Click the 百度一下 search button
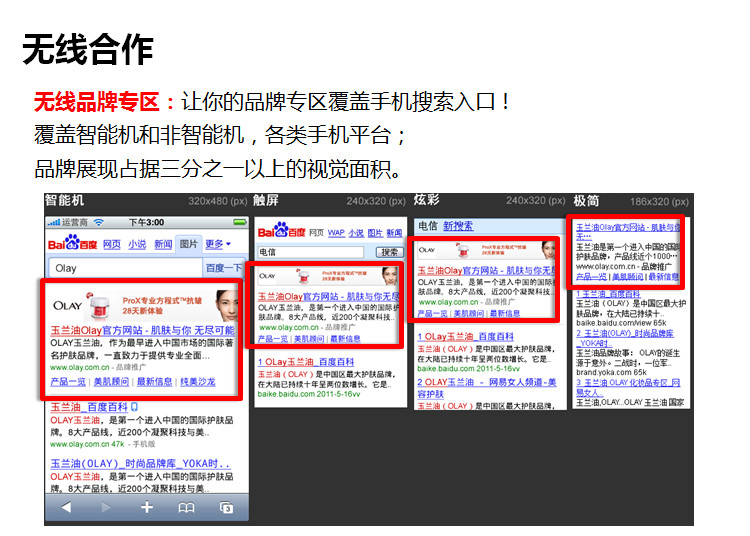 [224, 268]
